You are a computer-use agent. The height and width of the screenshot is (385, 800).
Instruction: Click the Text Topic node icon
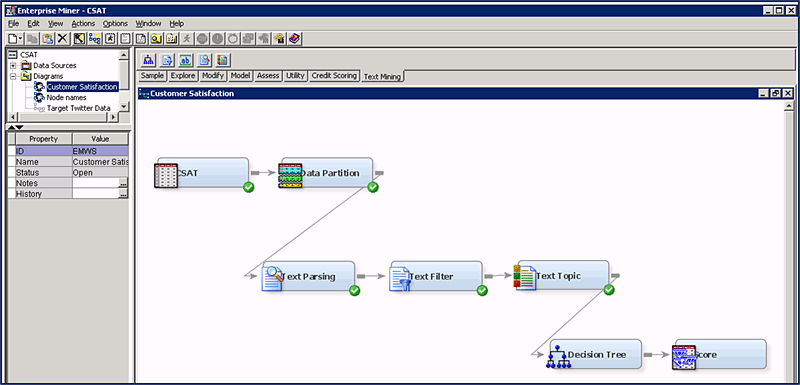coord(524,277)
